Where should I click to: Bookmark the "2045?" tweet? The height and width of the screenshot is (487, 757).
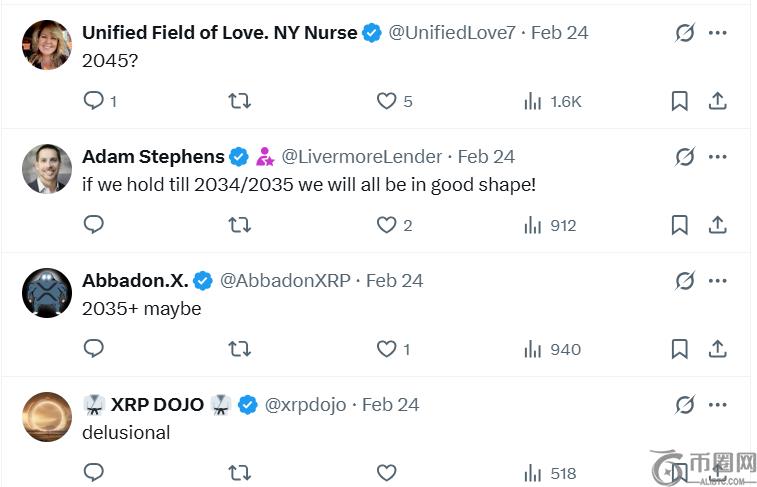click(x=679, y=101)
